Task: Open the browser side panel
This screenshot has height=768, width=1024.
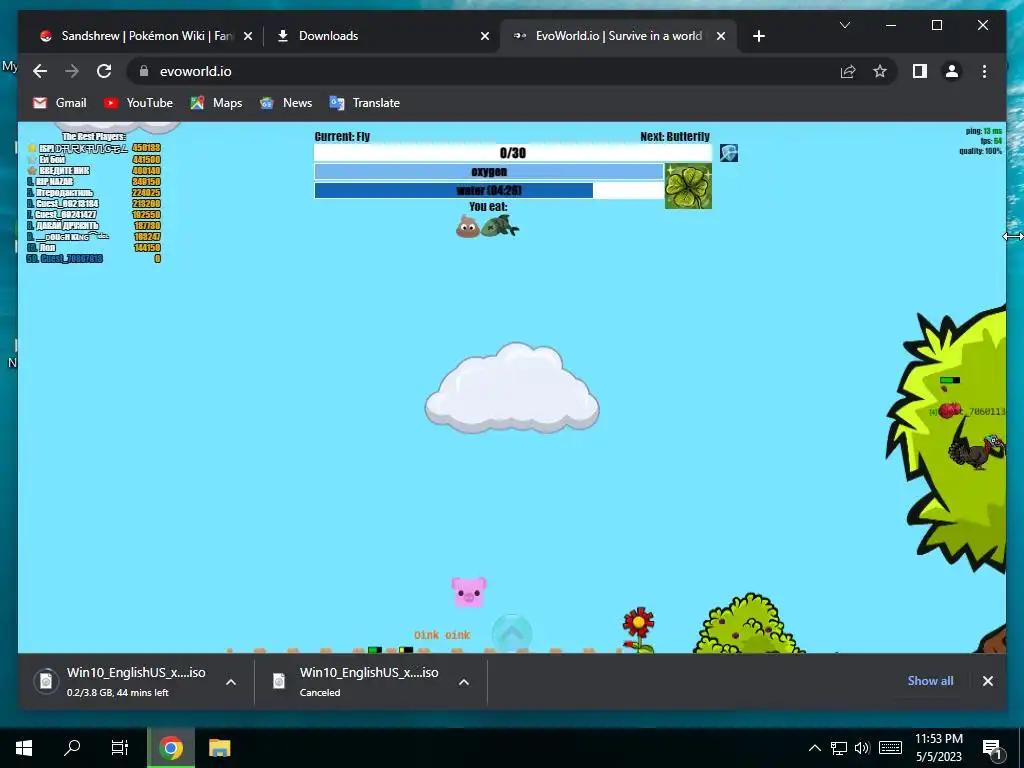Action: (920, 71)
